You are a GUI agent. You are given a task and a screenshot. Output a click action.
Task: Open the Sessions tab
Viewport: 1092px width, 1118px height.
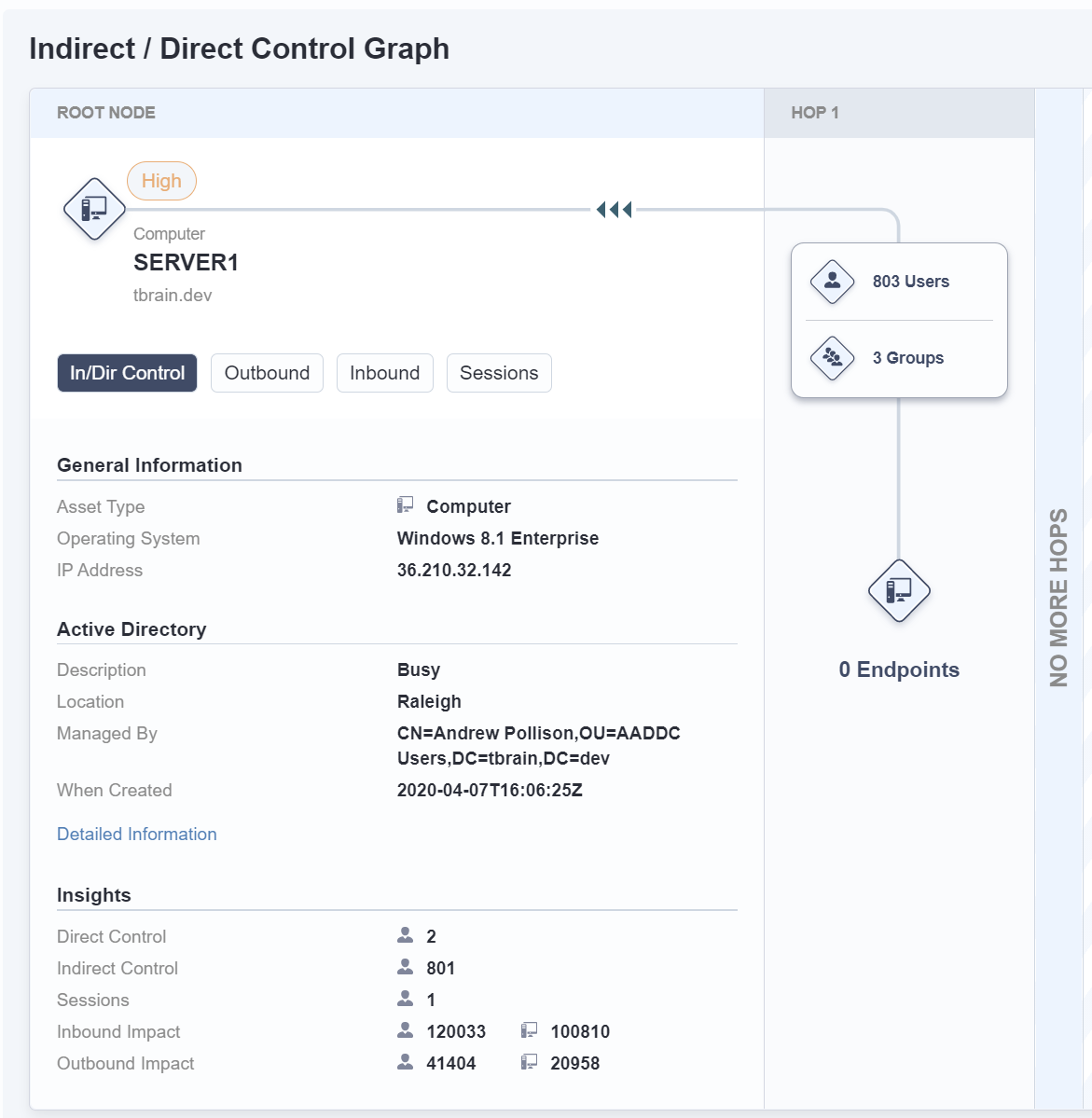(499, 373)
